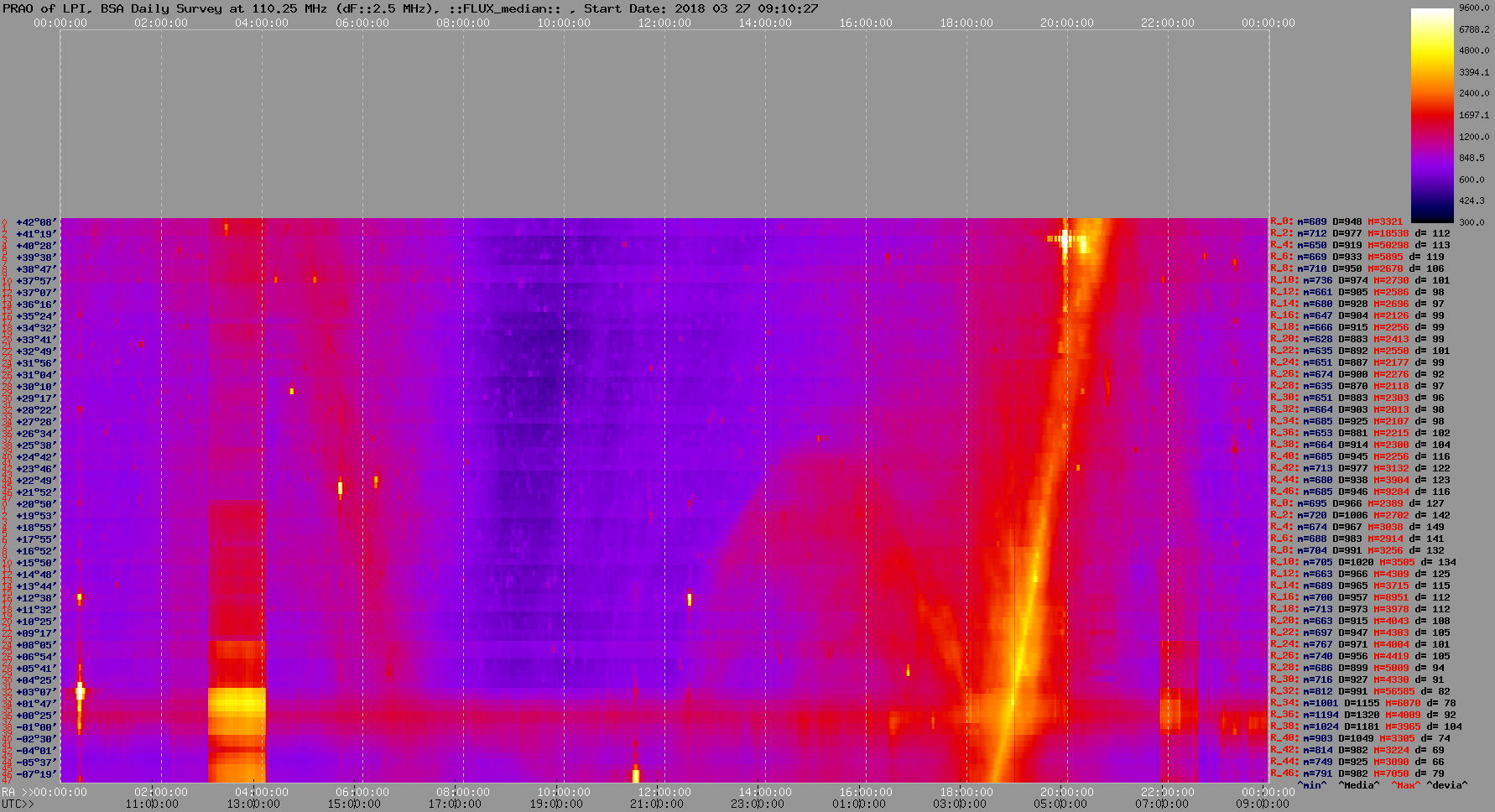
Task: Click declination label +35°24'
Action: pos(36,316)
